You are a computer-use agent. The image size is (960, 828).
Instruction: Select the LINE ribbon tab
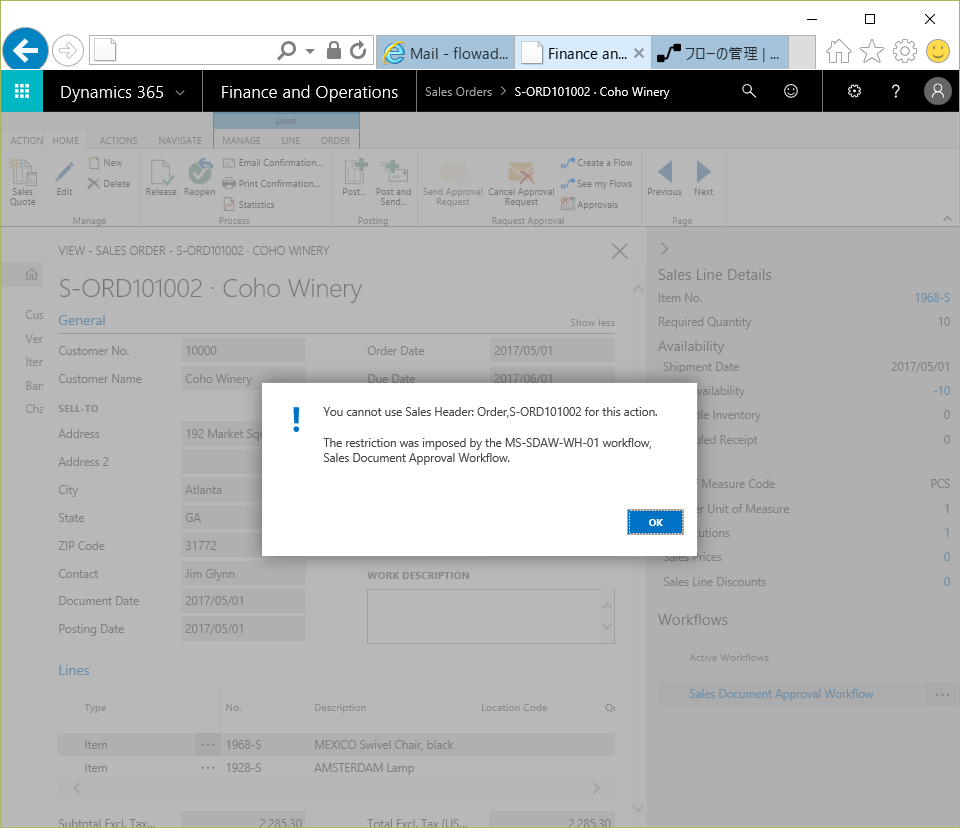click(x=291, y=140)
